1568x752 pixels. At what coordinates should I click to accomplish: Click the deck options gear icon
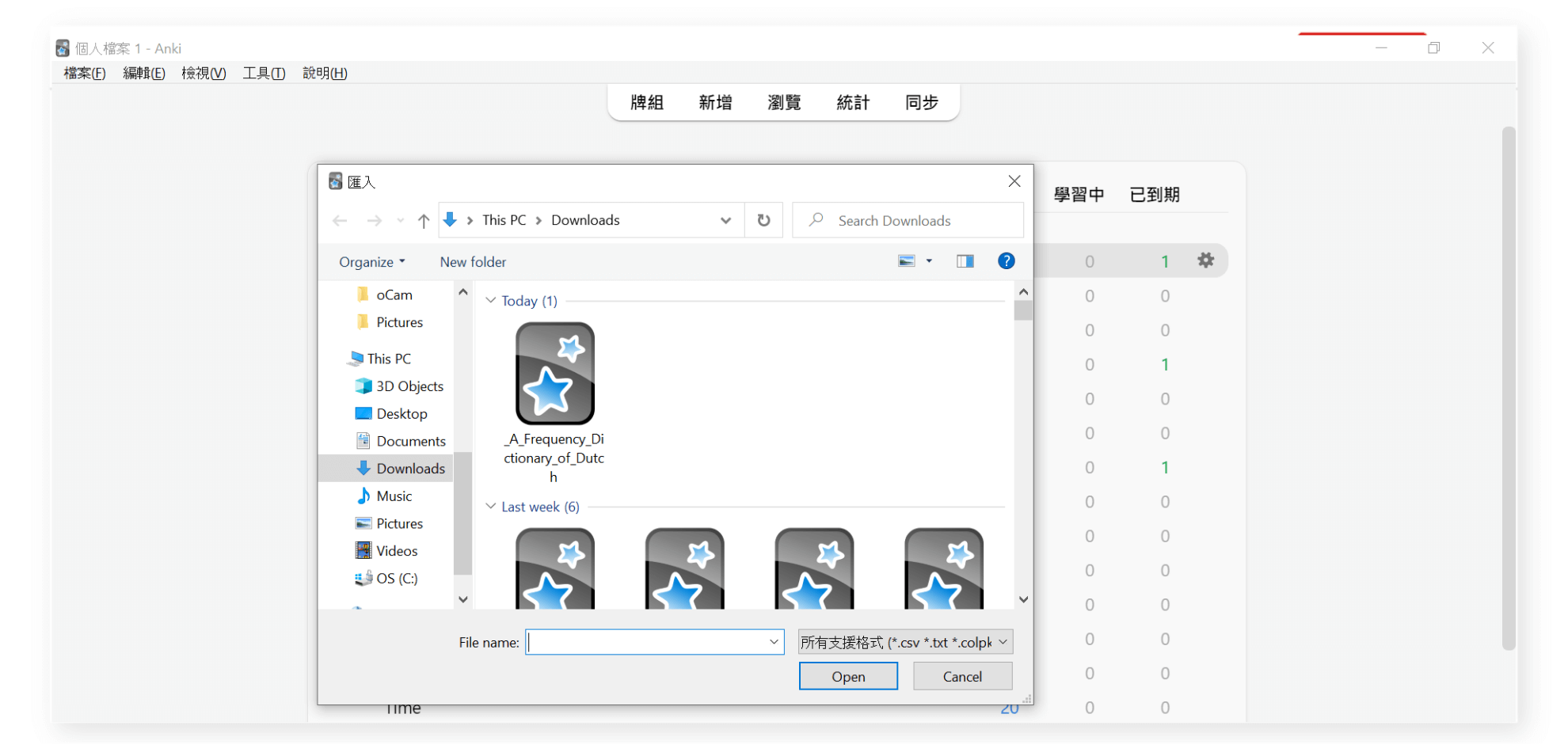click(x=1205, y=260)
